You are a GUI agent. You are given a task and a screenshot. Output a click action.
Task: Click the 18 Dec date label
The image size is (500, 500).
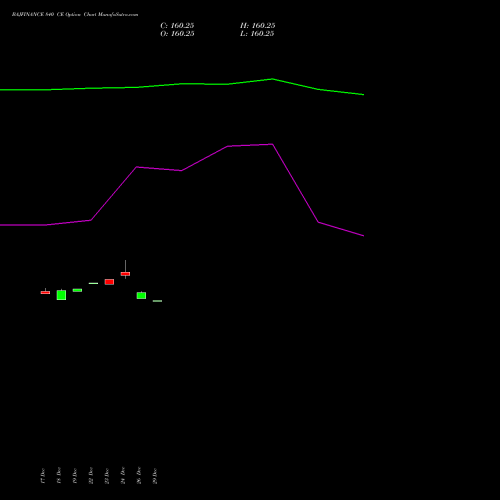point(59,476)
